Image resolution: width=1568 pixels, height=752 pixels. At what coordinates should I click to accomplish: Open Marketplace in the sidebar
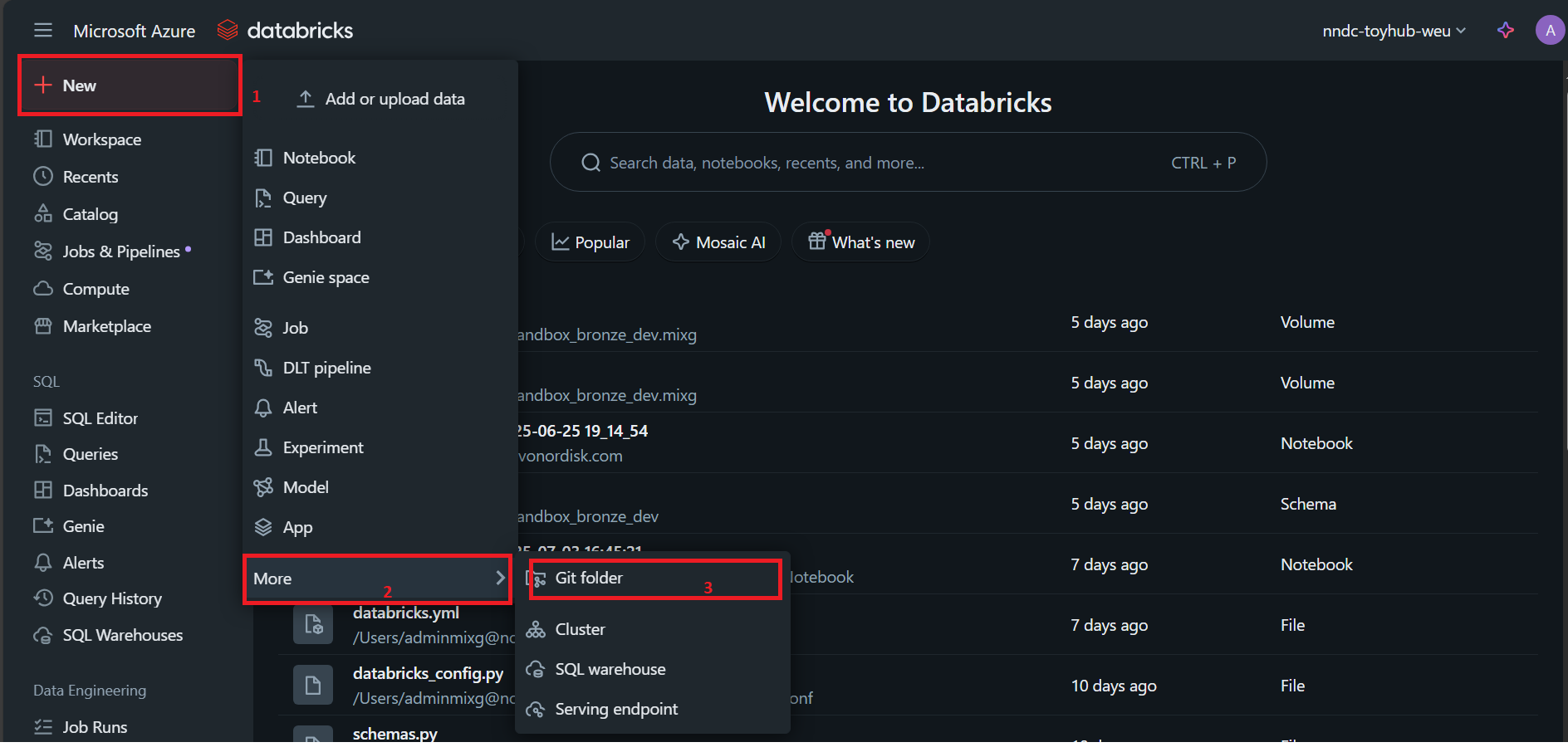point(106,326)
